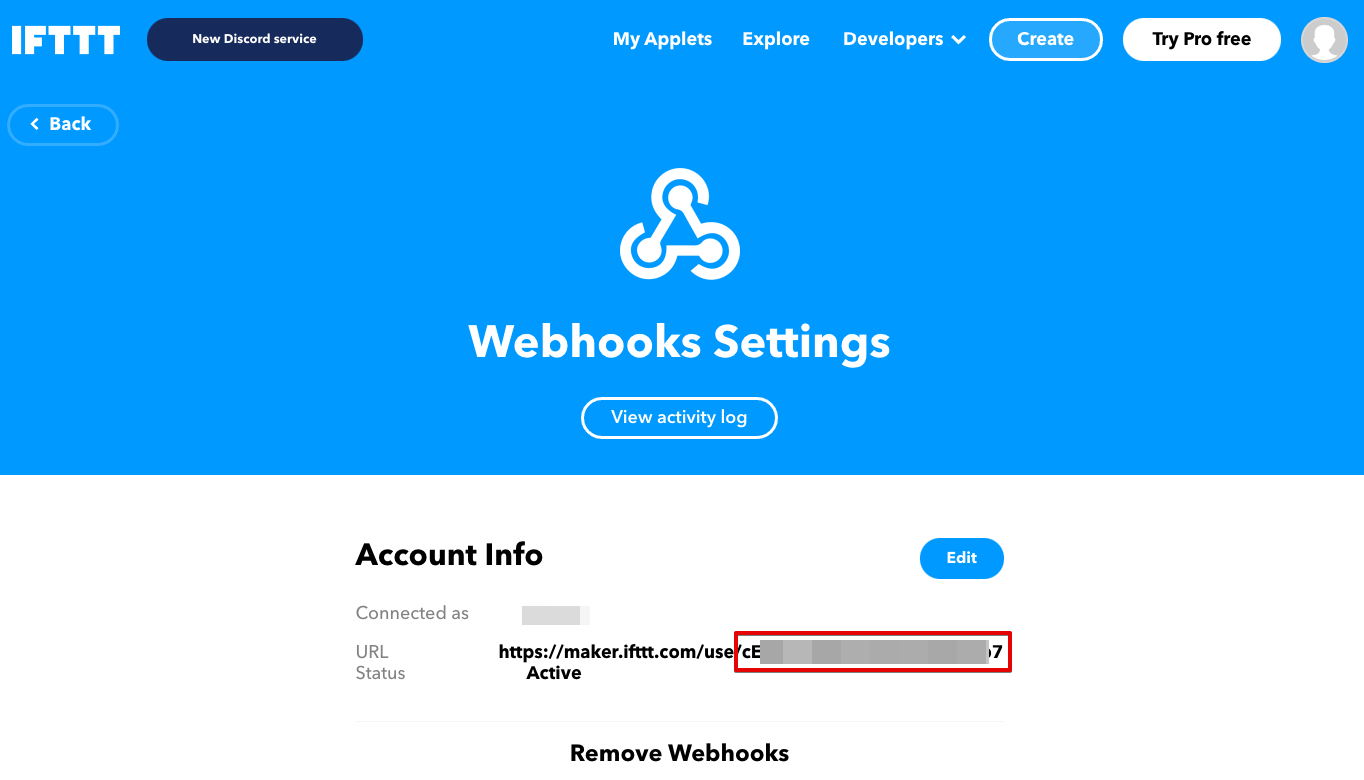Viewport: 1364px width, 780px height.
Task: Click Try Pro free button
Action: [1202, 39]
